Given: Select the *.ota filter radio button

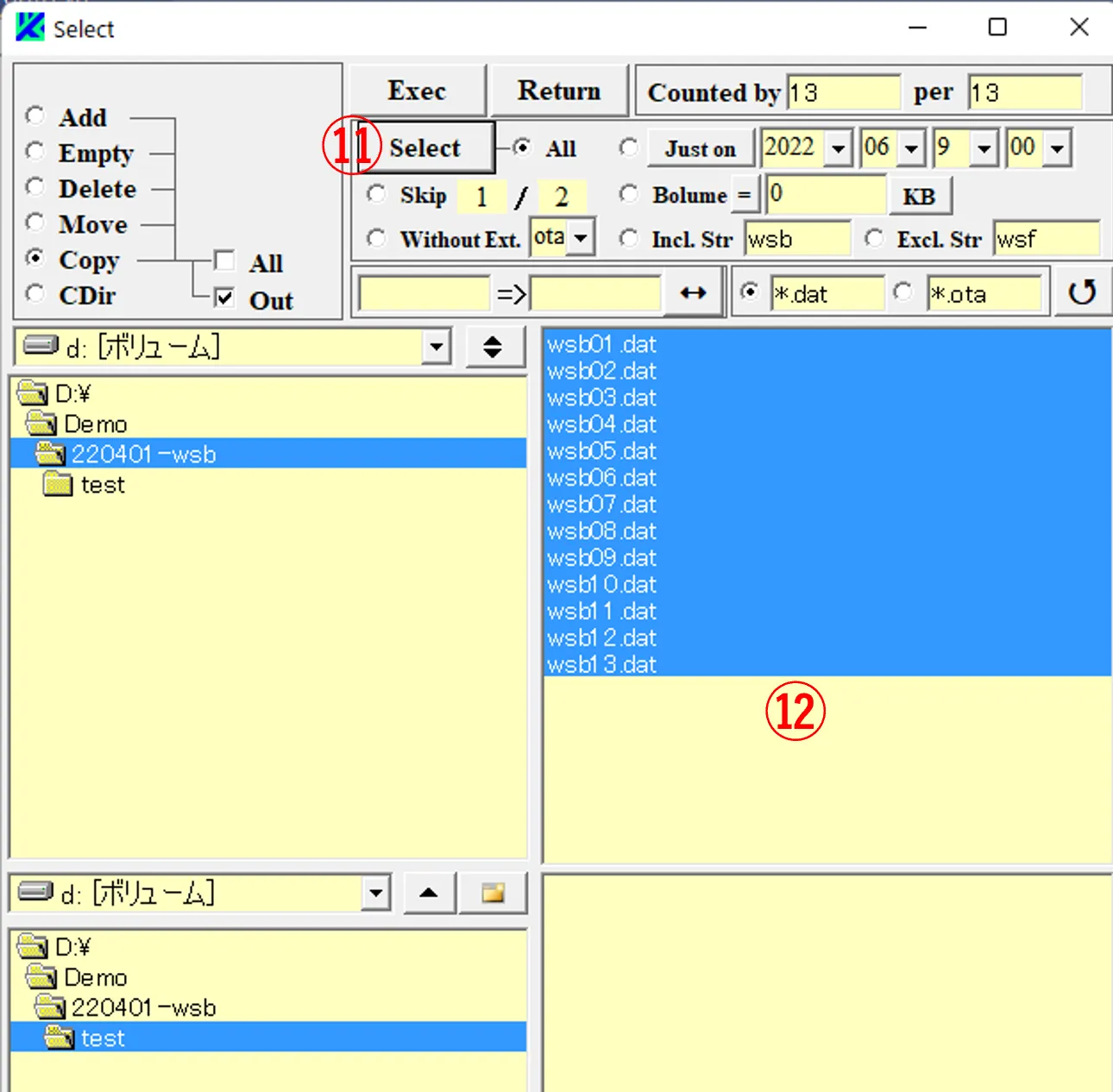Looking at the screenshot, I should point(902,292).
